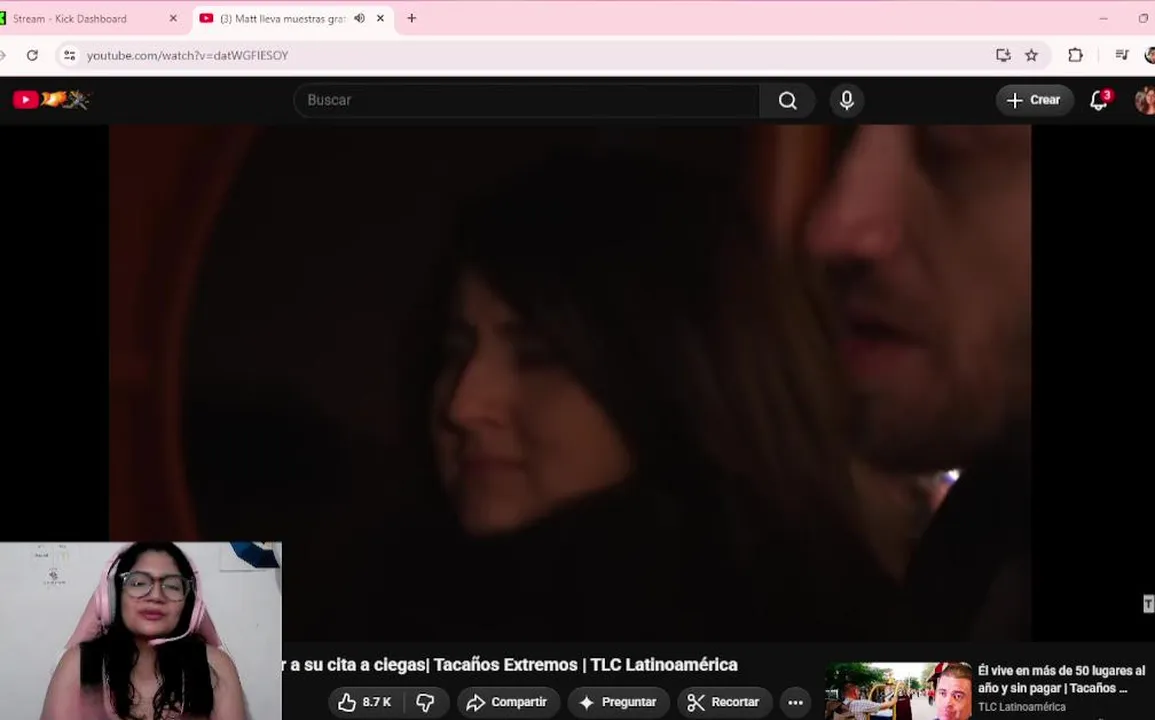Image resolution: width=1155 pixels, height=720 pixels.
Task: Open media control icon in toolbar
Action: tap(1122, 55)
